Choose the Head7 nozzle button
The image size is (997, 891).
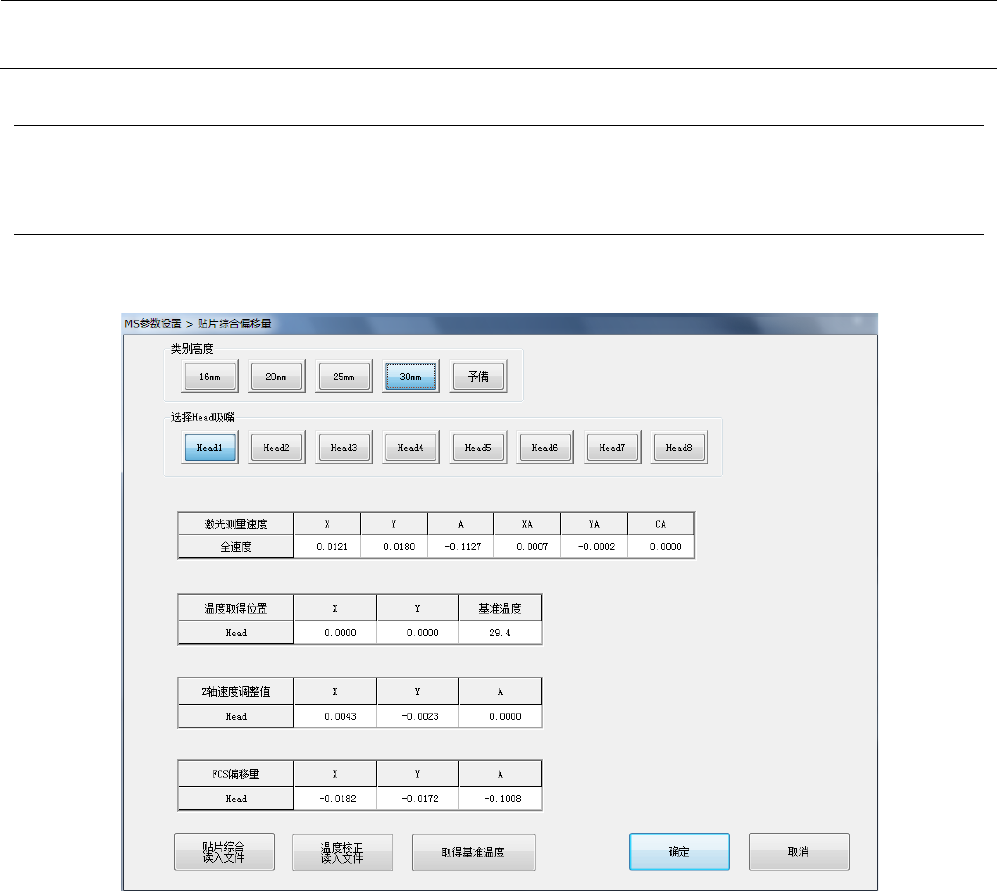coord(612,447)
